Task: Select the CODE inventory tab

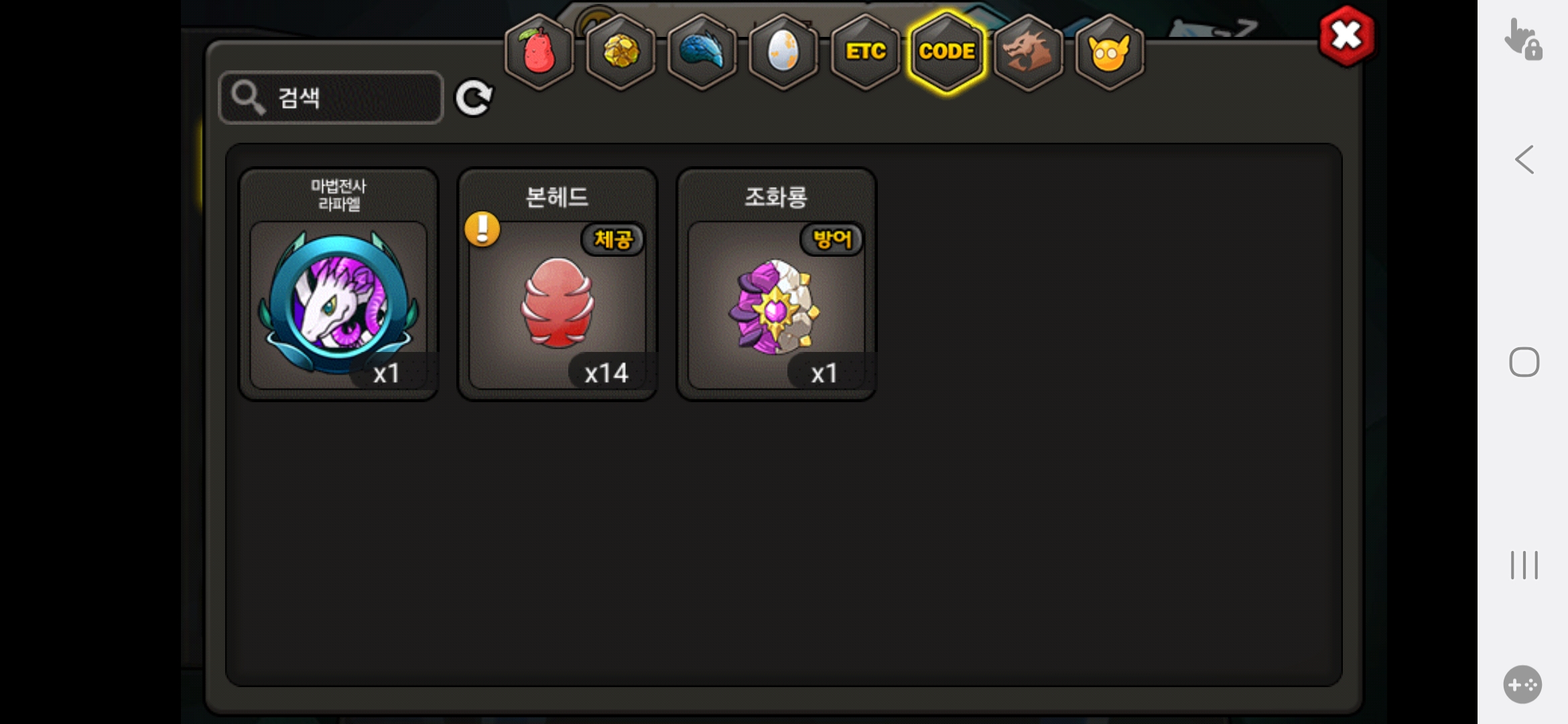Action: click(x=947, y=52)
